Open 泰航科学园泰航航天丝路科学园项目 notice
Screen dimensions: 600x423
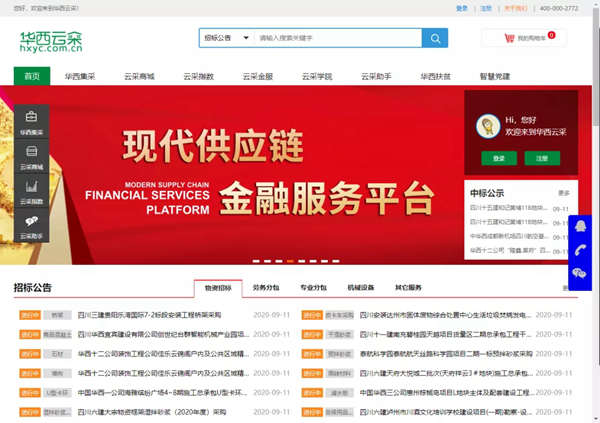point(446,354)
